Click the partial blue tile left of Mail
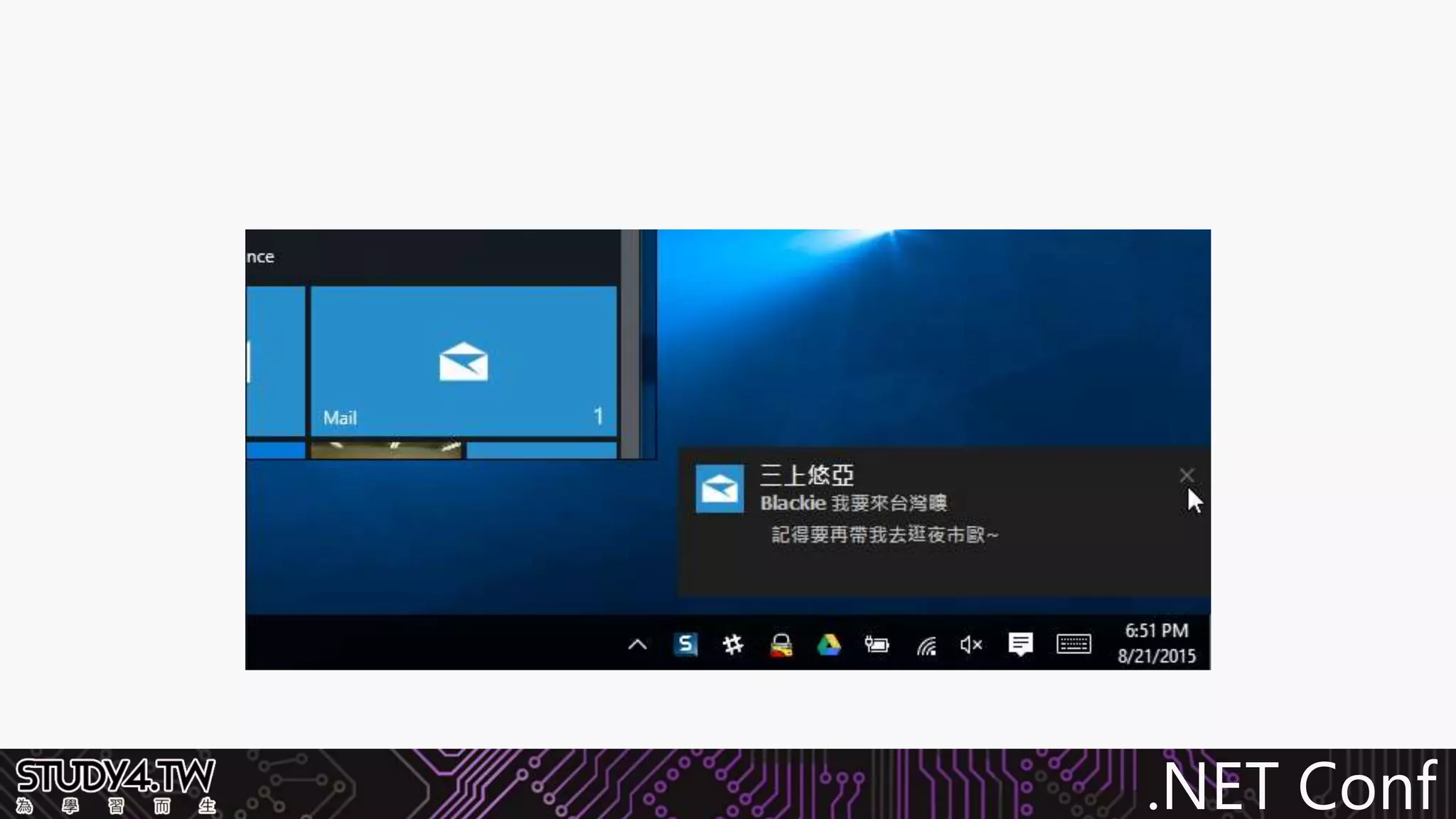The image size is (1456, 819). [x=276, y=361]
